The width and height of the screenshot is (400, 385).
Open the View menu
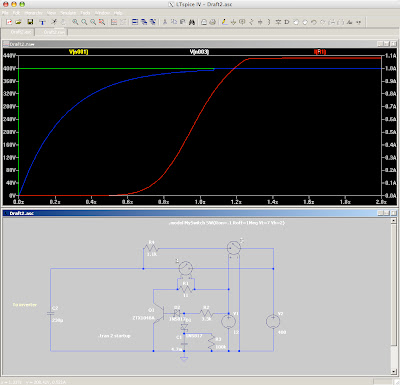pyautogui.click(x=51, y=13)
